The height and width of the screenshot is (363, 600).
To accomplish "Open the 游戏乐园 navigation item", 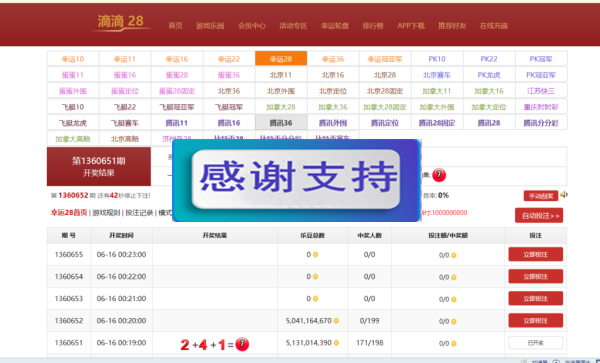I will coord(210,26).
